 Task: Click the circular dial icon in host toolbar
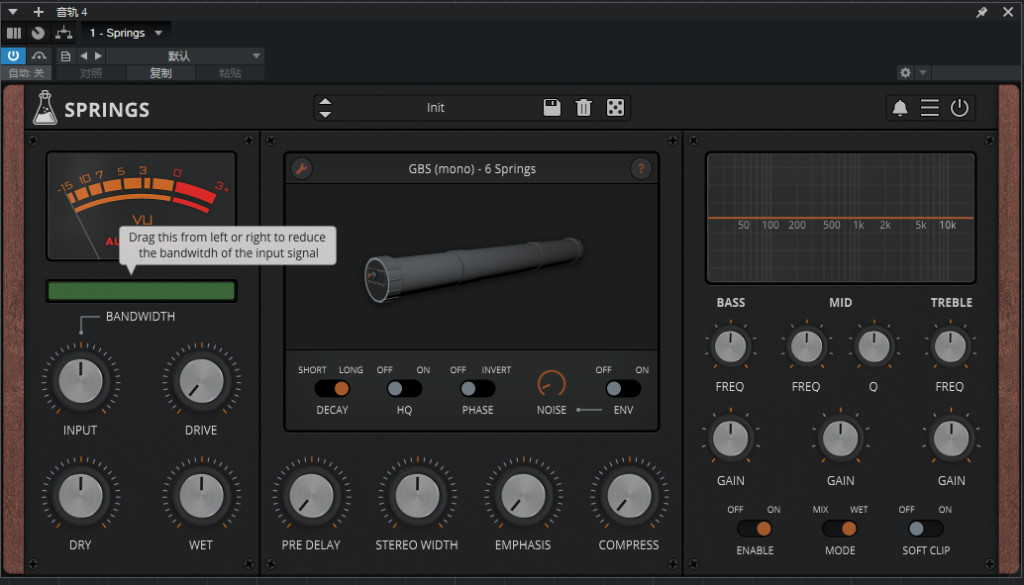pos(39,33)
